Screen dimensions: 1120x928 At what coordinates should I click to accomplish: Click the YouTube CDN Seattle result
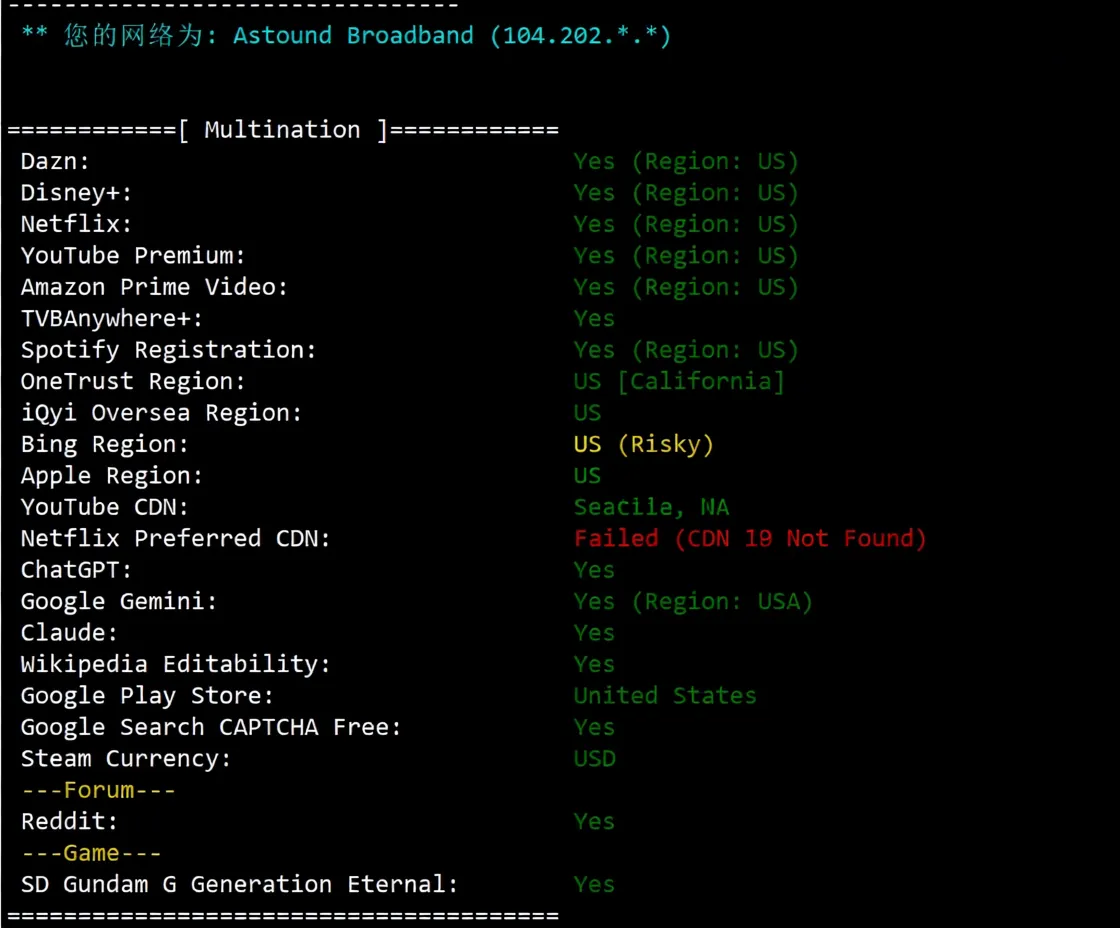[651, 506]
